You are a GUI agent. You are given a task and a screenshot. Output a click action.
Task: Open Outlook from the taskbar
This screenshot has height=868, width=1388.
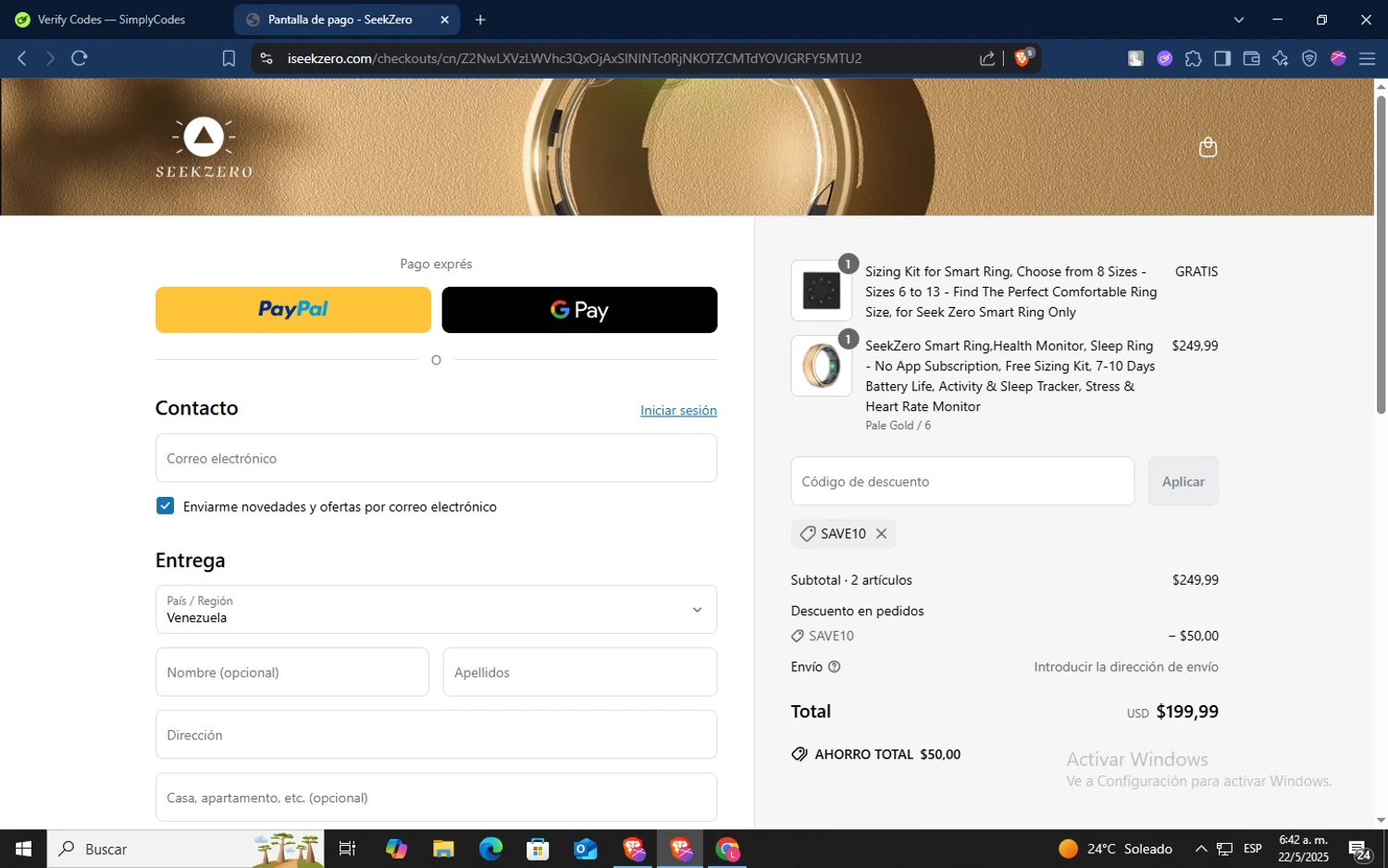tap(585, 849)
